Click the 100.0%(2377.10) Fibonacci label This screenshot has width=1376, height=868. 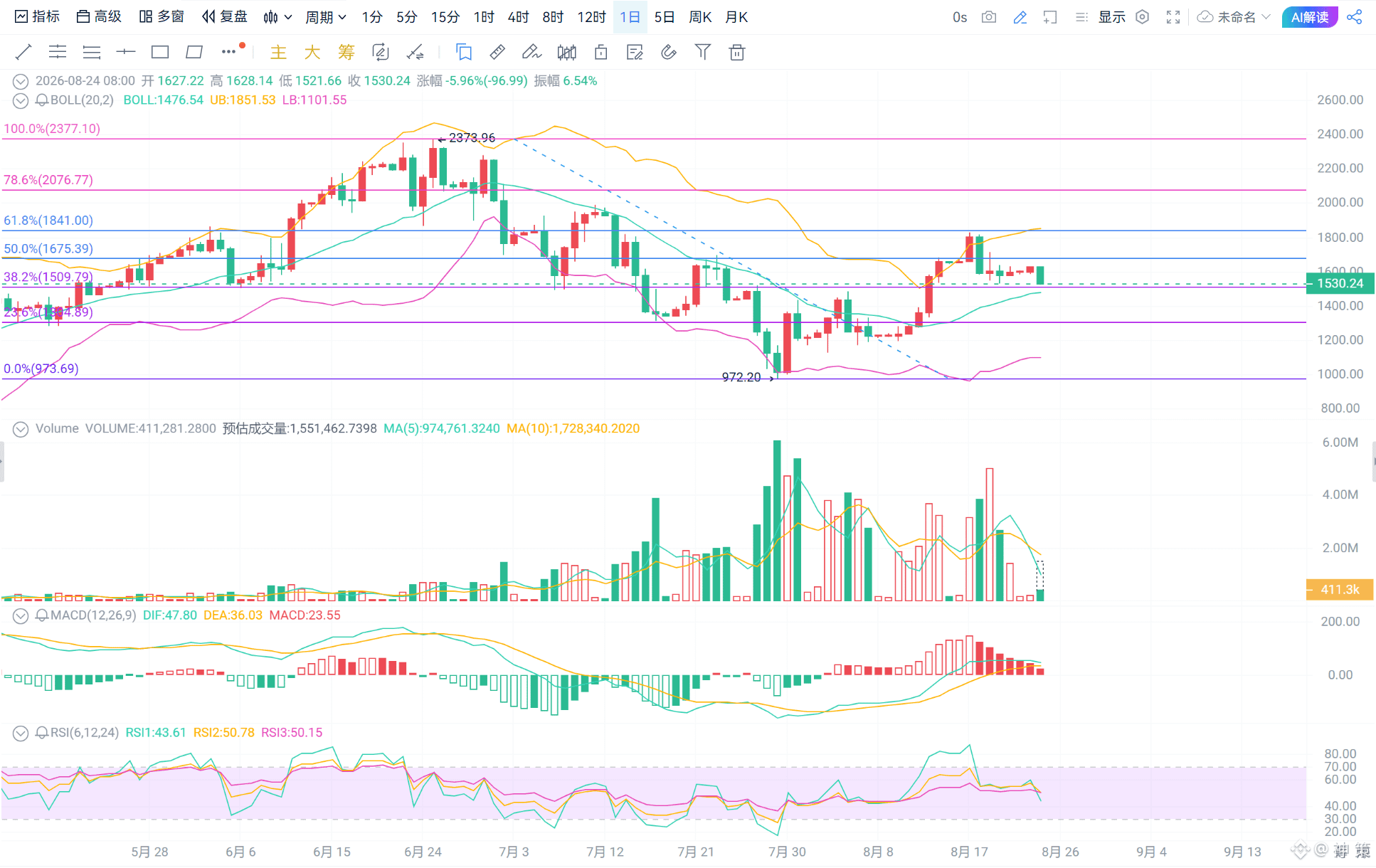52,129
